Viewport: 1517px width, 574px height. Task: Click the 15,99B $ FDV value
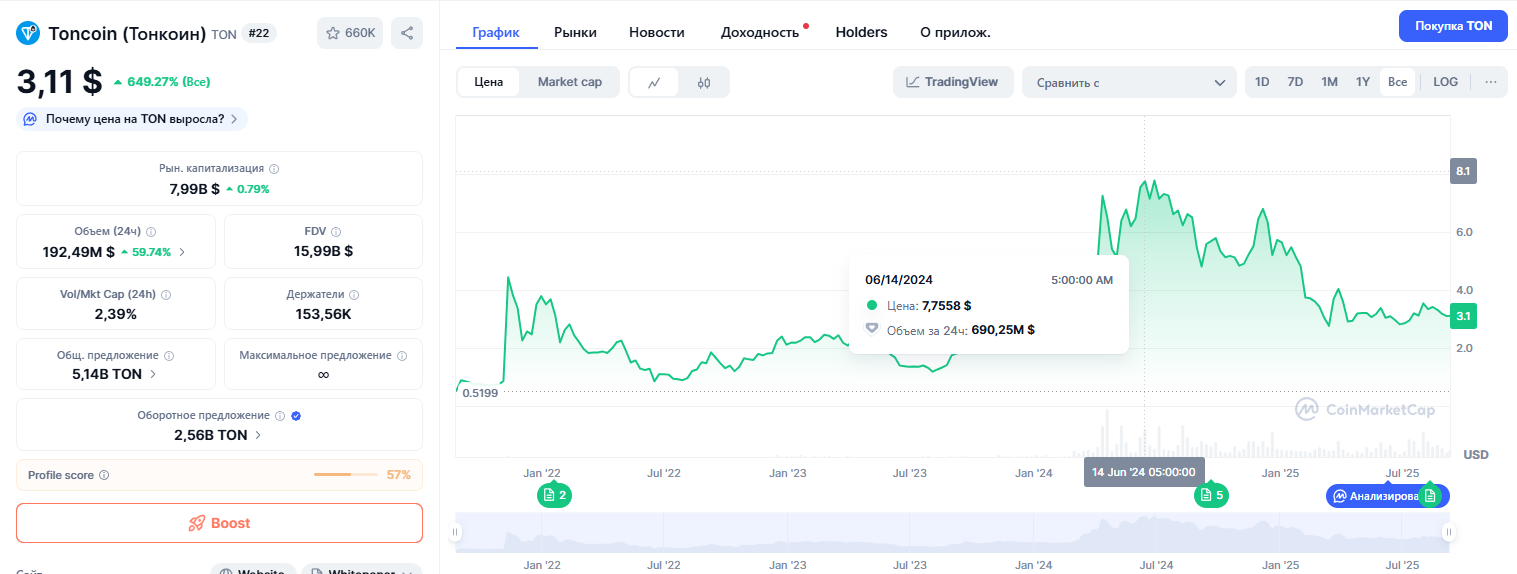tap(323, 251)
